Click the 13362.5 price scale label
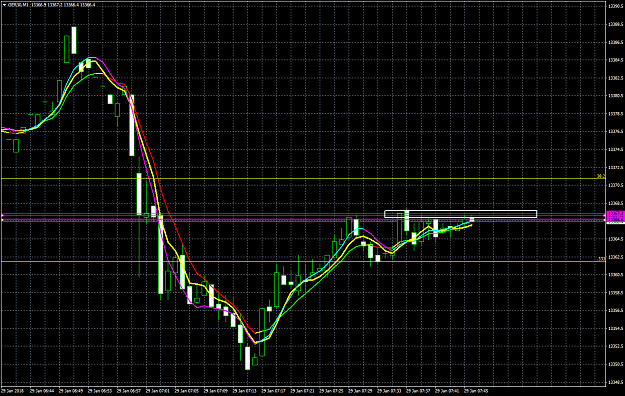This screenshot has height=396, width=625. click(615, 257)
